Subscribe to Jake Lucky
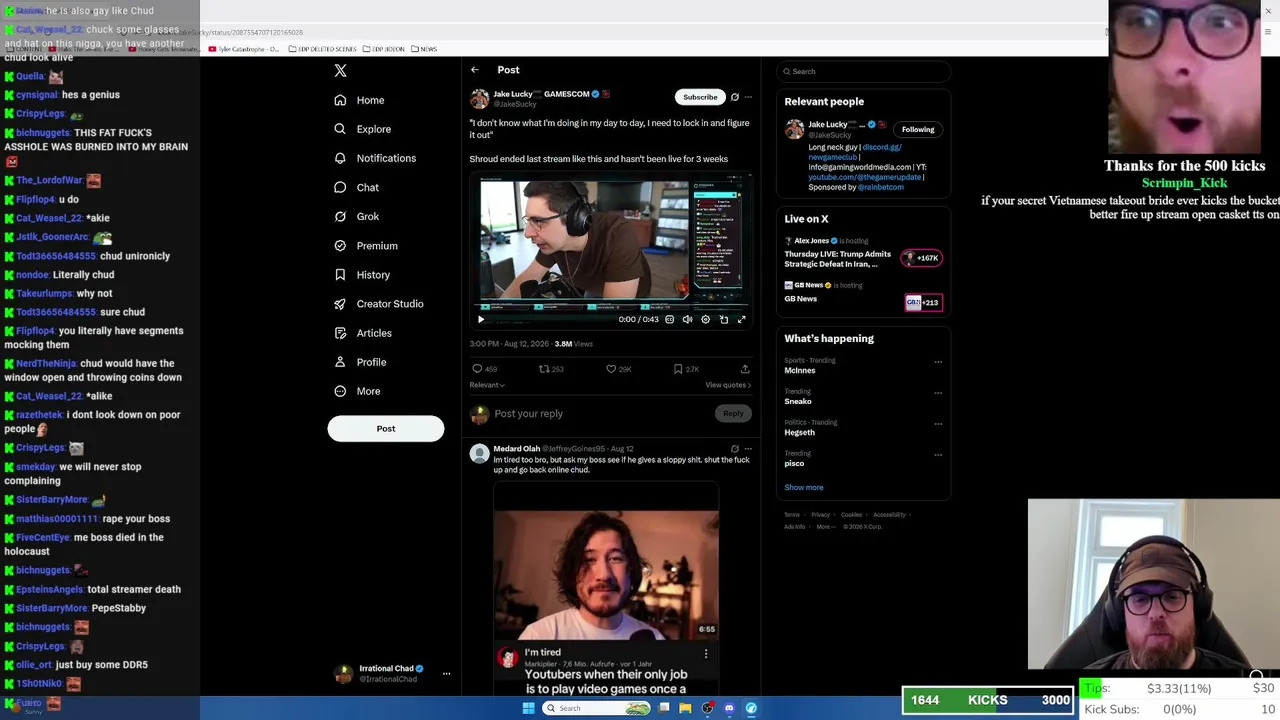The image size is (1280, 720). click(700, 97)
